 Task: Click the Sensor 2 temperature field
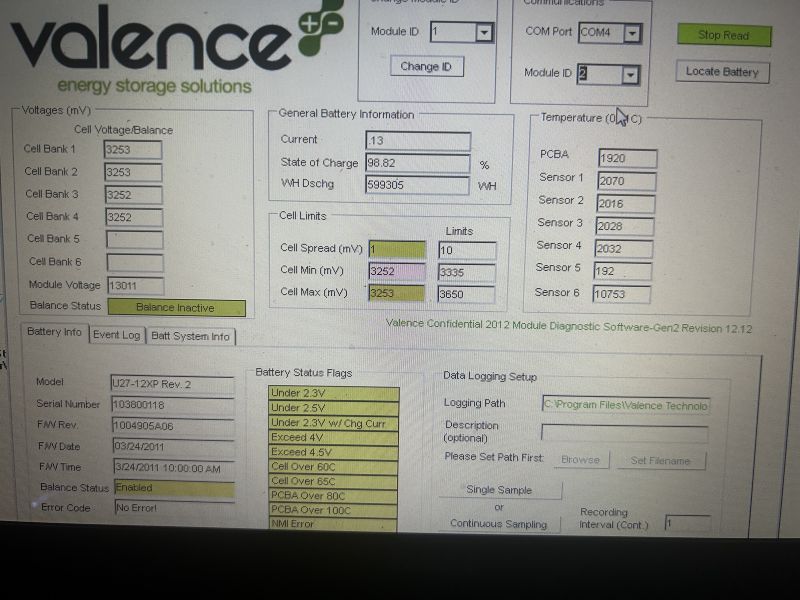626,204
